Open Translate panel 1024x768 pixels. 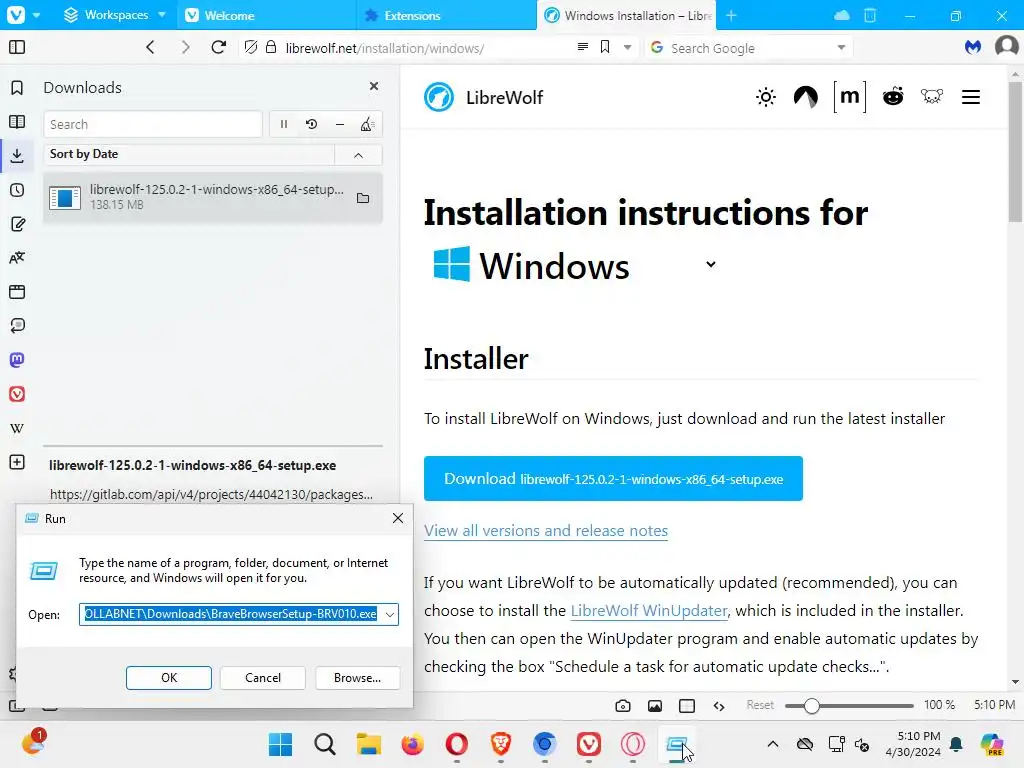[17, 258]
